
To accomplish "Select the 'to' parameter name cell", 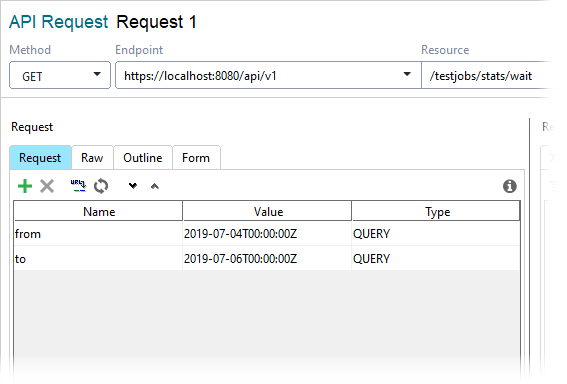I will 98,259.
